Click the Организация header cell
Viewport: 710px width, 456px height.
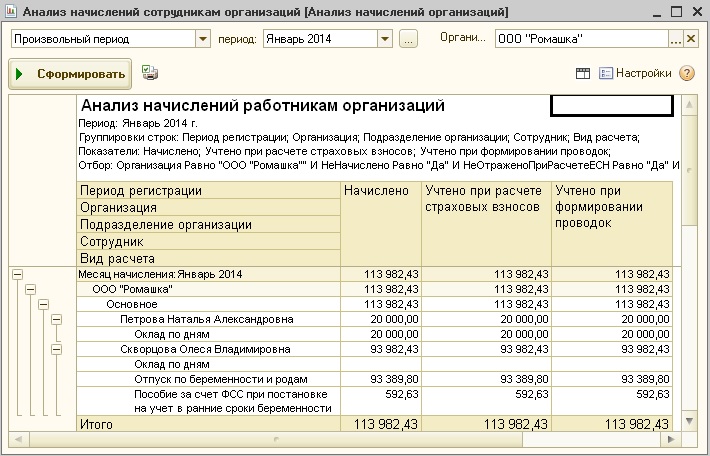click(x=209, y=207)
